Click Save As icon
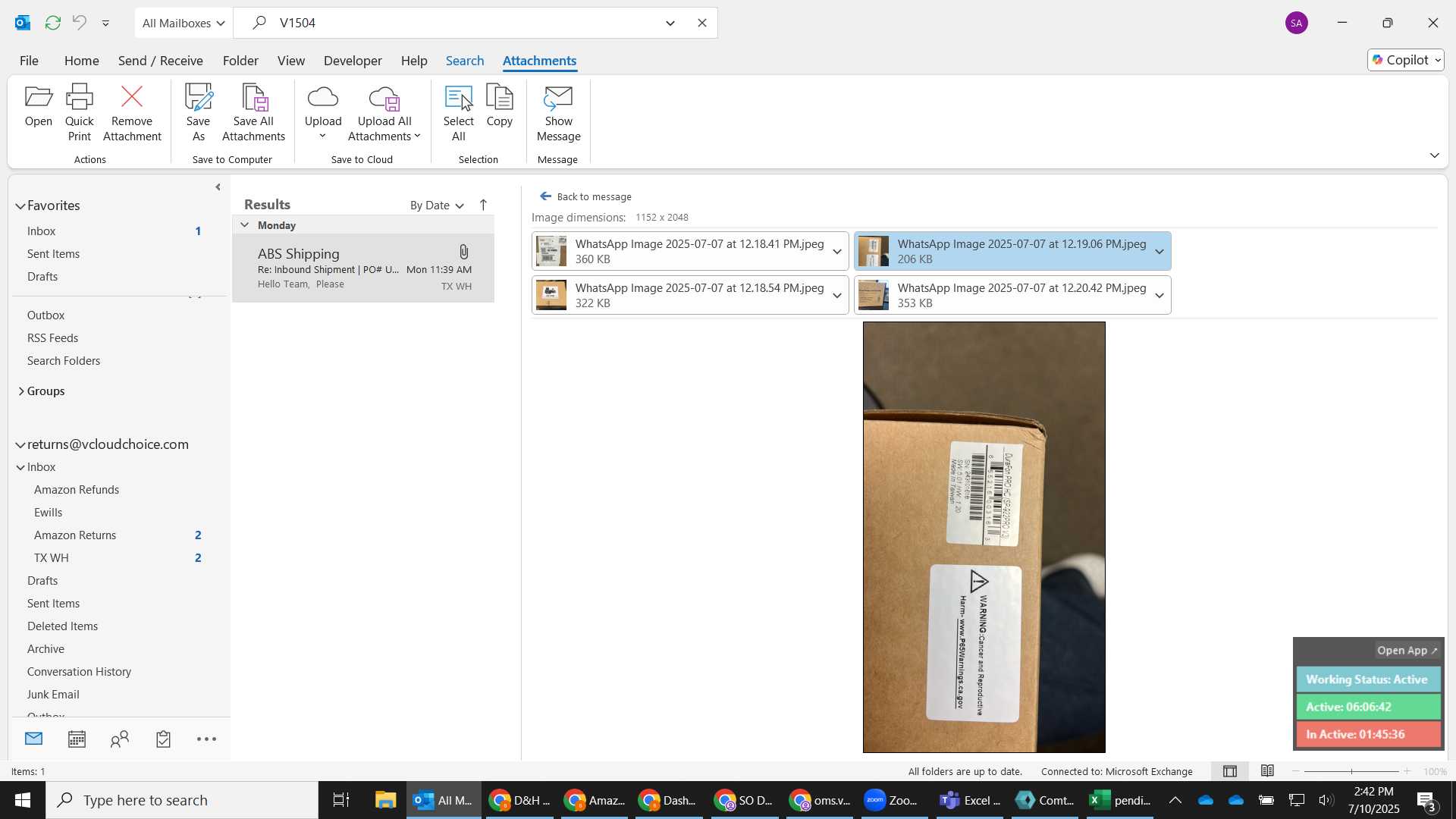The height and width of the screenshot is (819, 1456). (x=198, y=98)
